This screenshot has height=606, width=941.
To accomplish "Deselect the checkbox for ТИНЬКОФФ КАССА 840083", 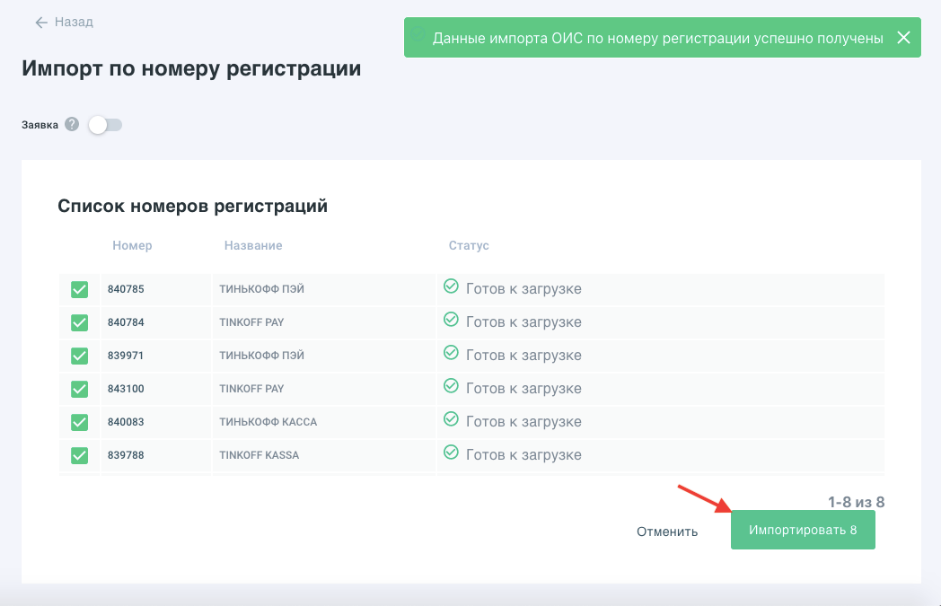I will coord(80,422).
